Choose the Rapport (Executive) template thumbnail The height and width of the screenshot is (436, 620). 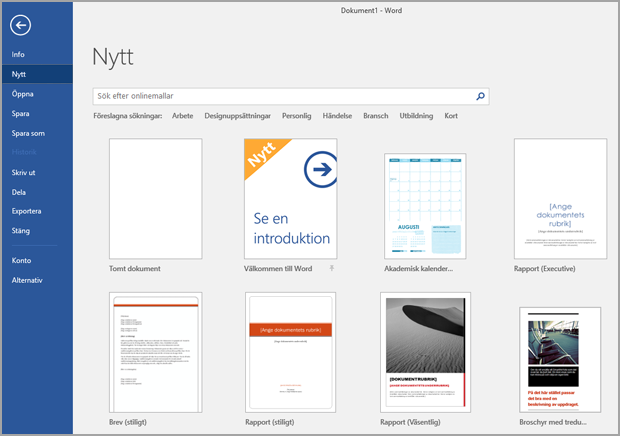point(560,199)
